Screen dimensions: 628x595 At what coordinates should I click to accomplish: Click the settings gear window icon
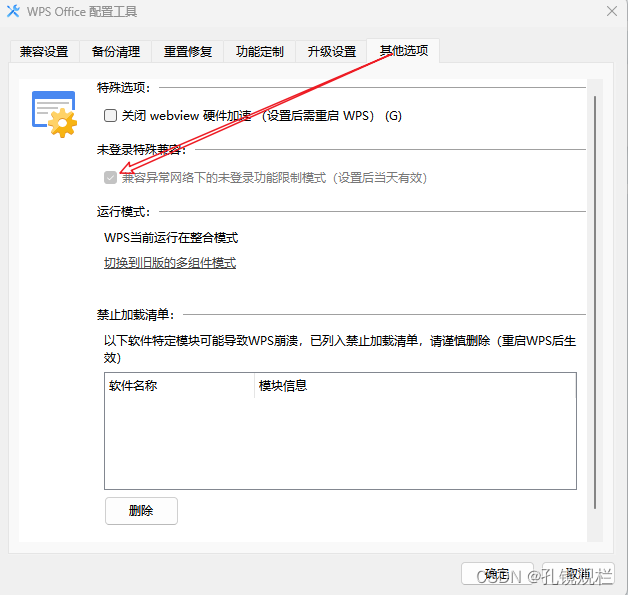[x=54, y=114]
